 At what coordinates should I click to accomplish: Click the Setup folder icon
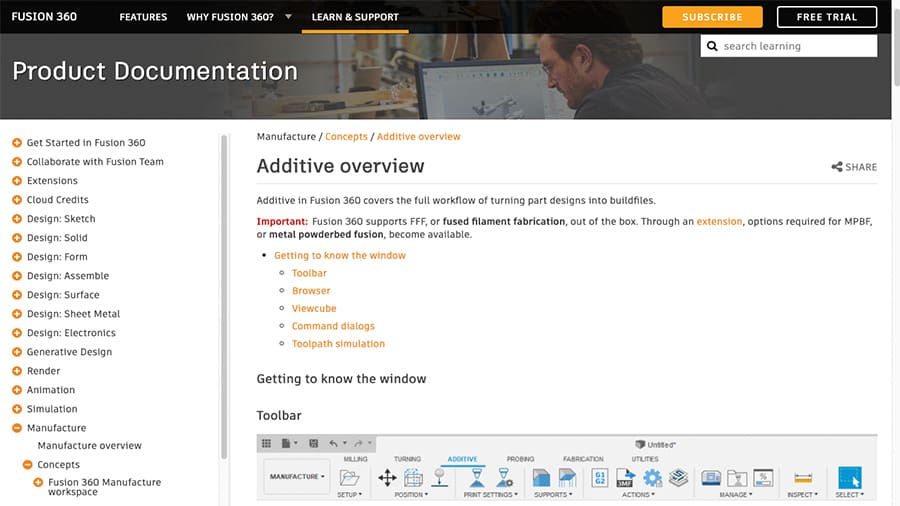[349, 477]
